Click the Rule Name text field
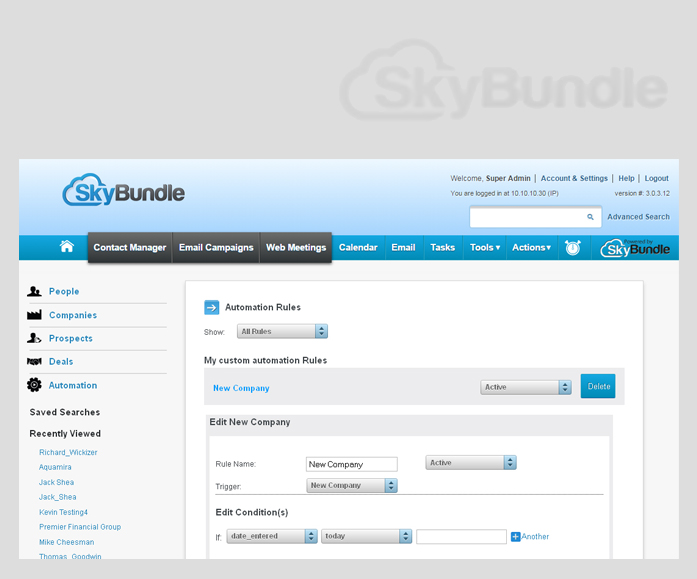Image resolution: width=697 pixels, height=579 pixels. click(x=352, y=464)
